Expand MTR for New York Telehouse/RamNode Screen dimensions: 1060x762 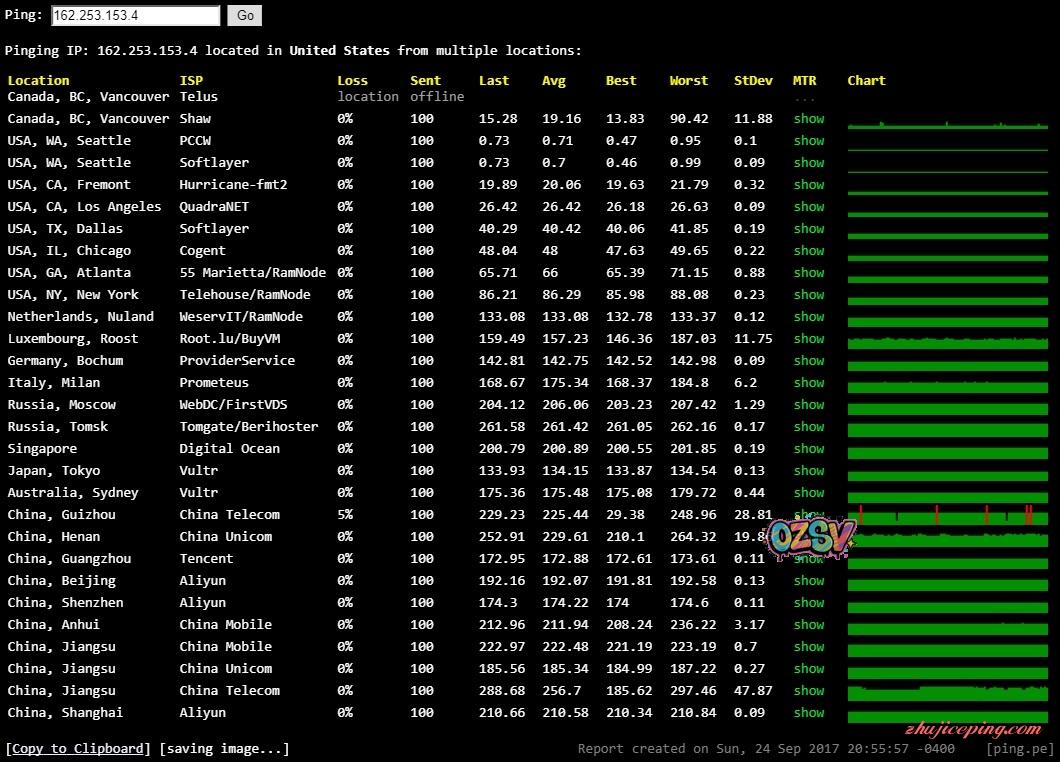[809, 295]
